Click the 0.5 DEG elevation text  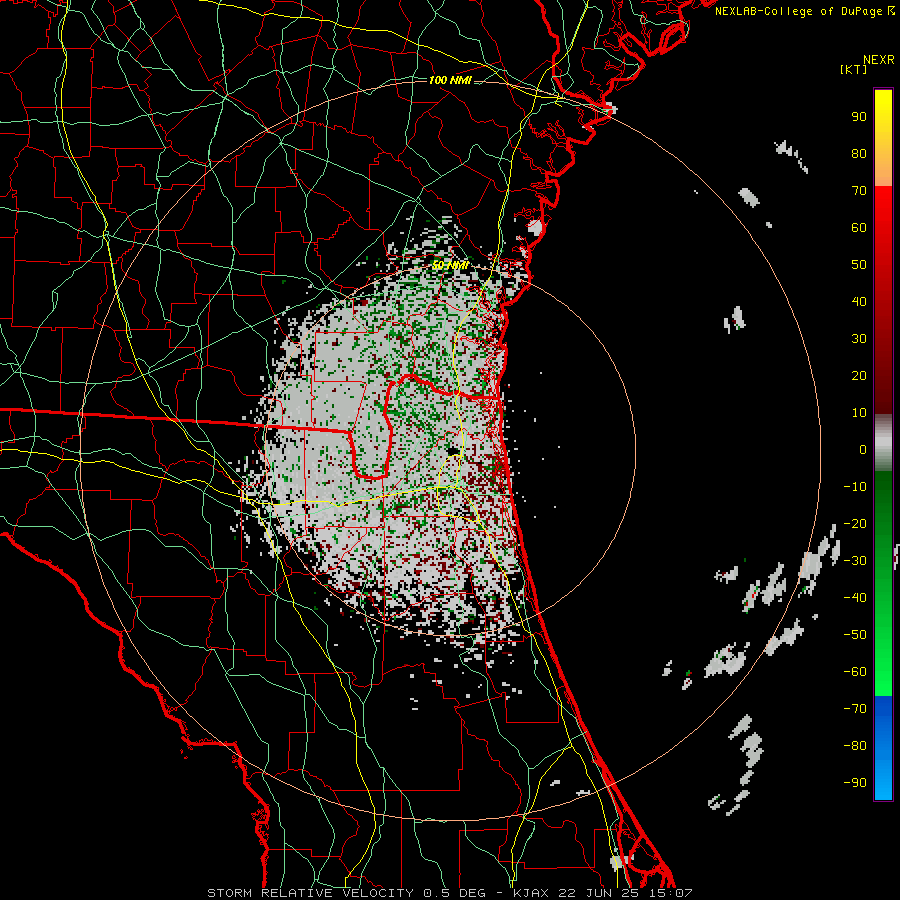454,893
